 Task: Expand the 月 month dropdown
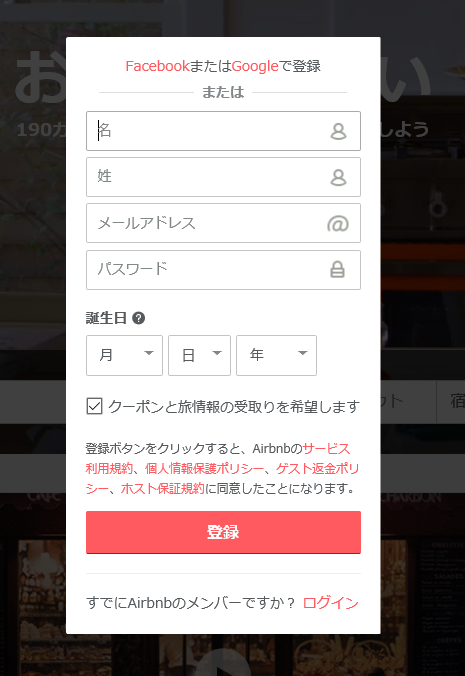(x=124, y=355)
